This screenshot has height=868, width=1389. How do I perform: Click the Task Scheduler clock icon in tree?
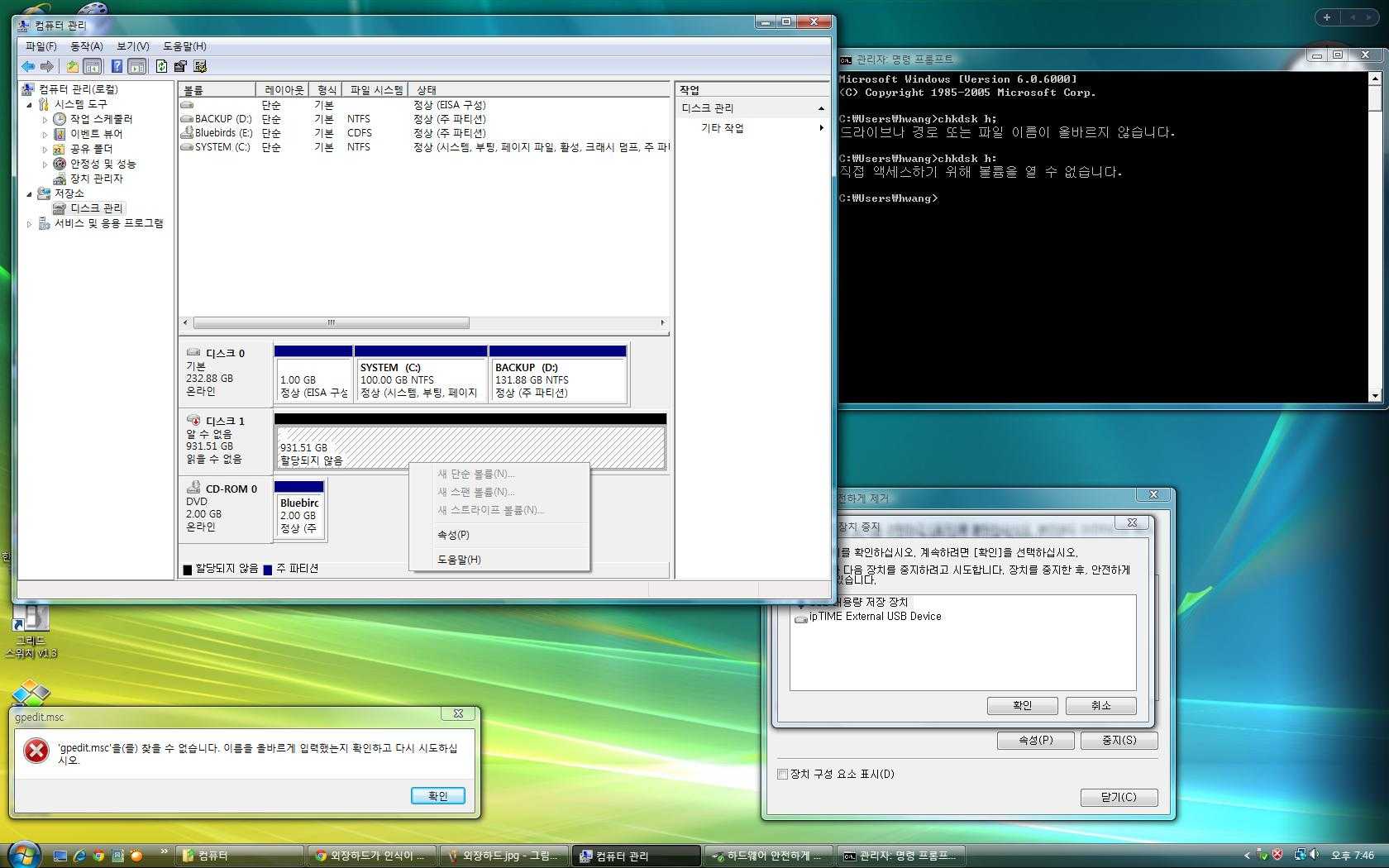click(x=60, y=119)
